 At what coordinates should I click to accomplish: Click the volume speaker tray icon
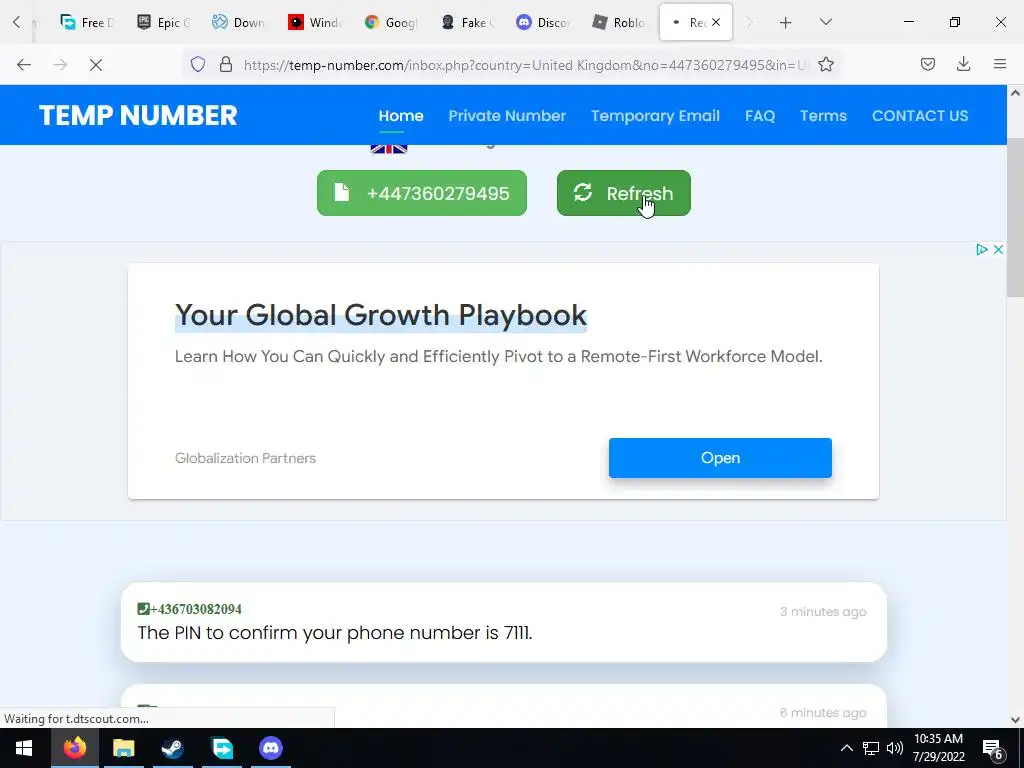click(895, 748)
